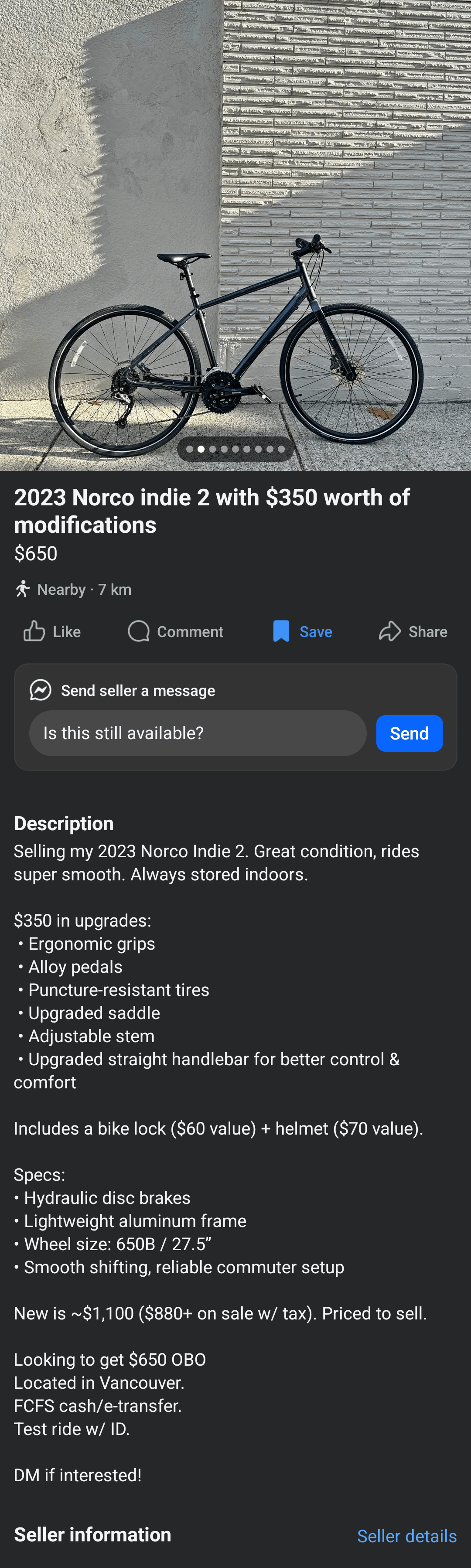
Task: Tap the Share arrow icon
Action: pyautogui.click(x=389, y=631)
